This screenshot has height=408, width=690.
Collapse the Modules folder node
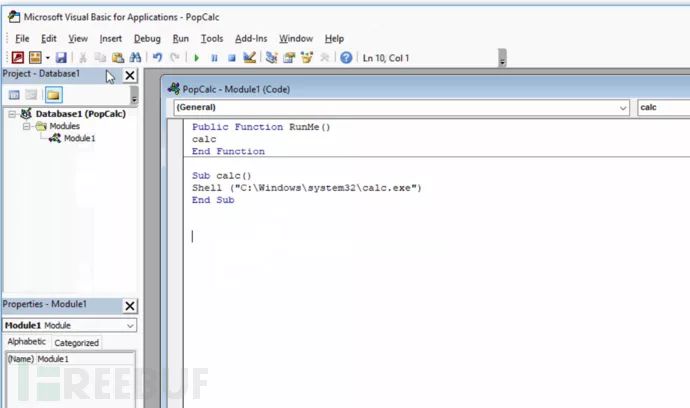pos(27,126)
